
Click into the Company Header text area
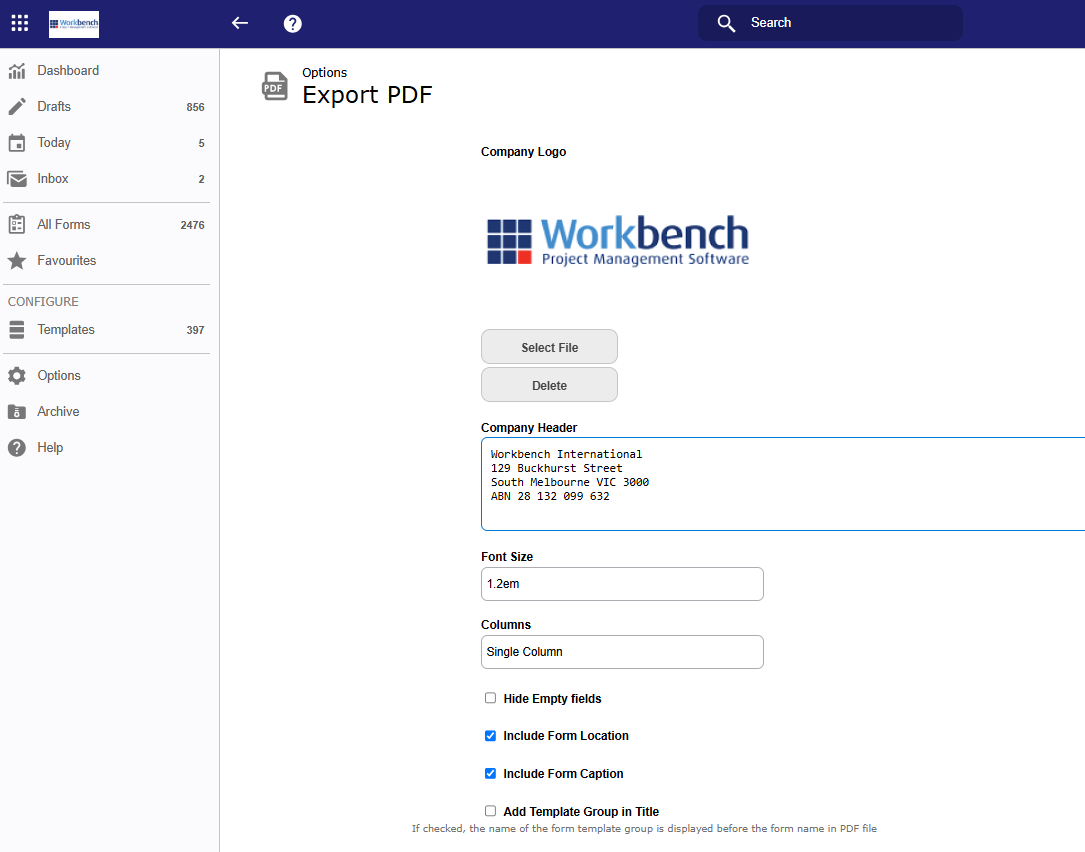point(783,484)
